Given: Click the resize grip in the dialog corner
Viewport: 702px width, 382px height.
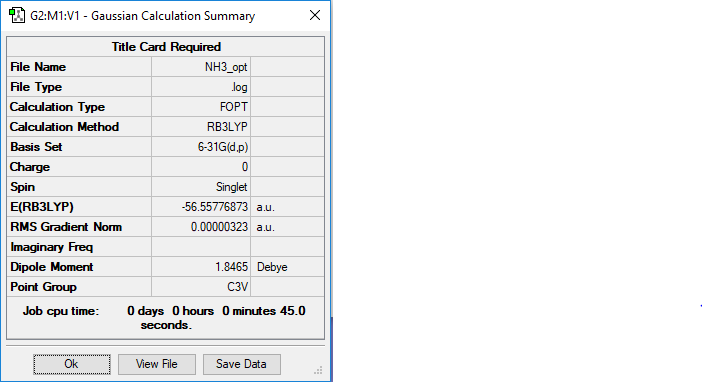Looking at the screenshot, I should coord(318,370).
